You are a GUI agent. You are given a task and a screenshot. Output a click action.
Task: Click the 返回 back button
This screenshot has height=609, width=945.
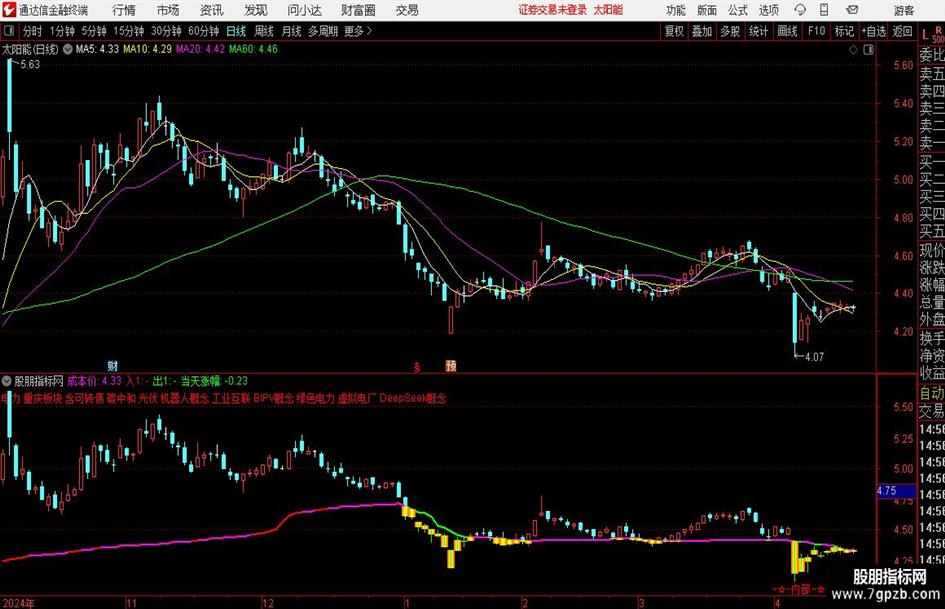pos(902,31)
